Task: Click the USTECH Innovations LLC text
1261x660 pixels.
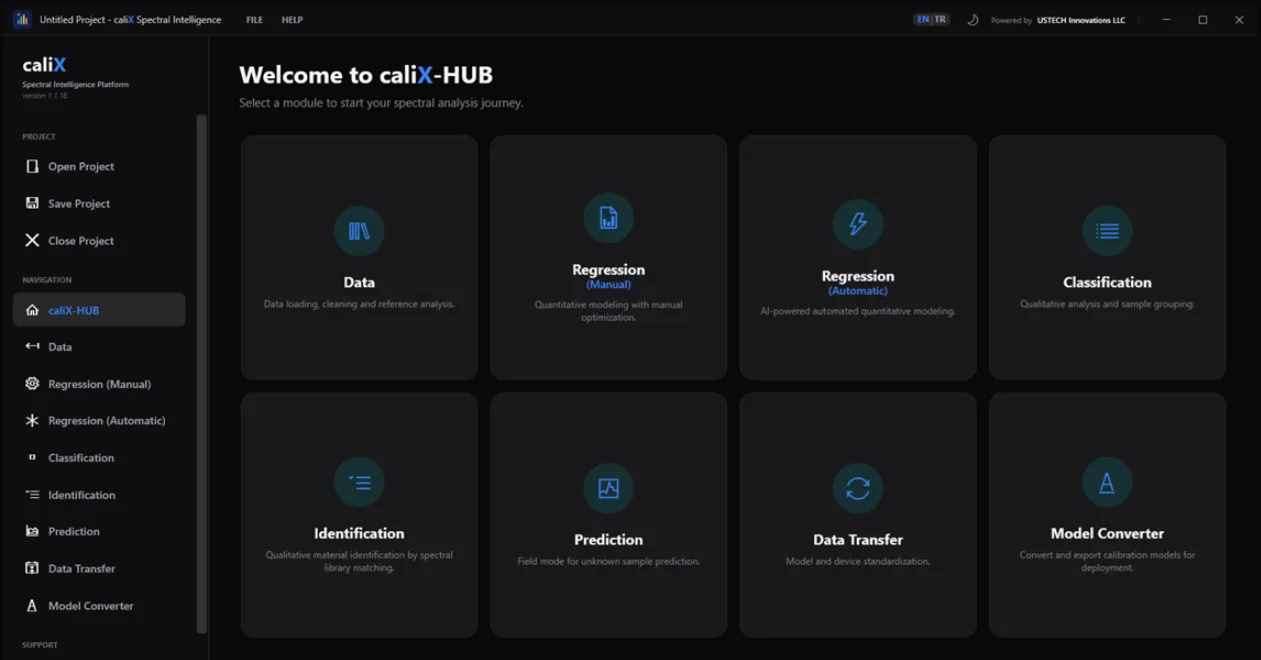Action: 1080,20
